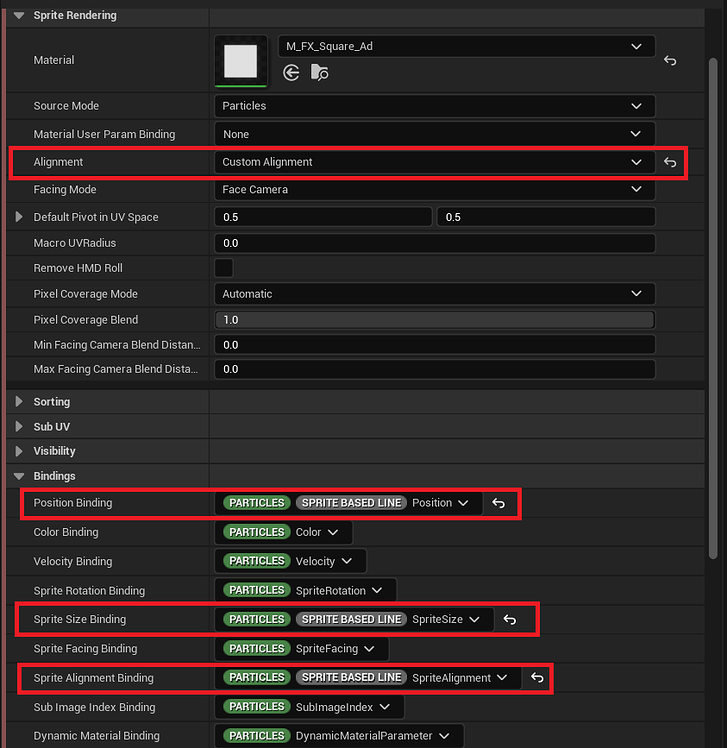Screen dimensions: 727x748
Task: Open the SubImageIndex binding dropdown
Action: (310, 707)
